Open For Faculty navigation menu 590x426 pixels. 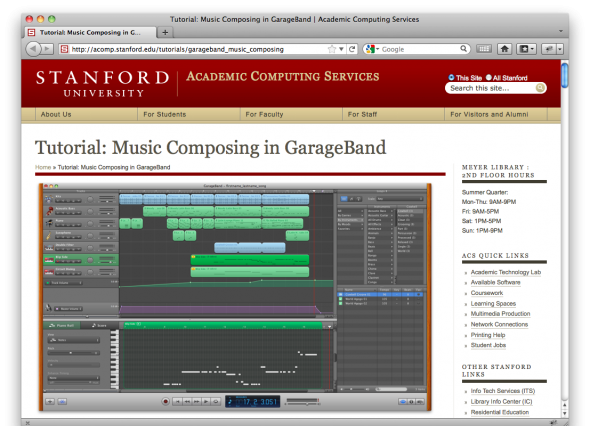click(264, 114)
